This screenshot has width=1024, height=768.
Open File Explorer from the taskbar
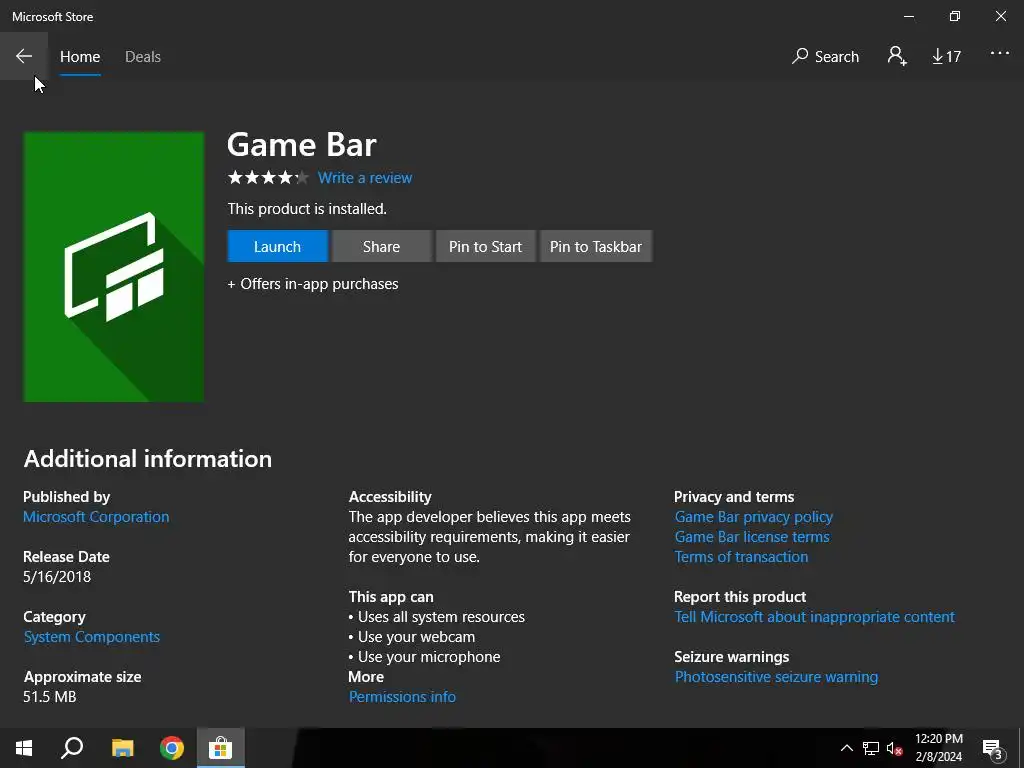click(x=122, y=748)
